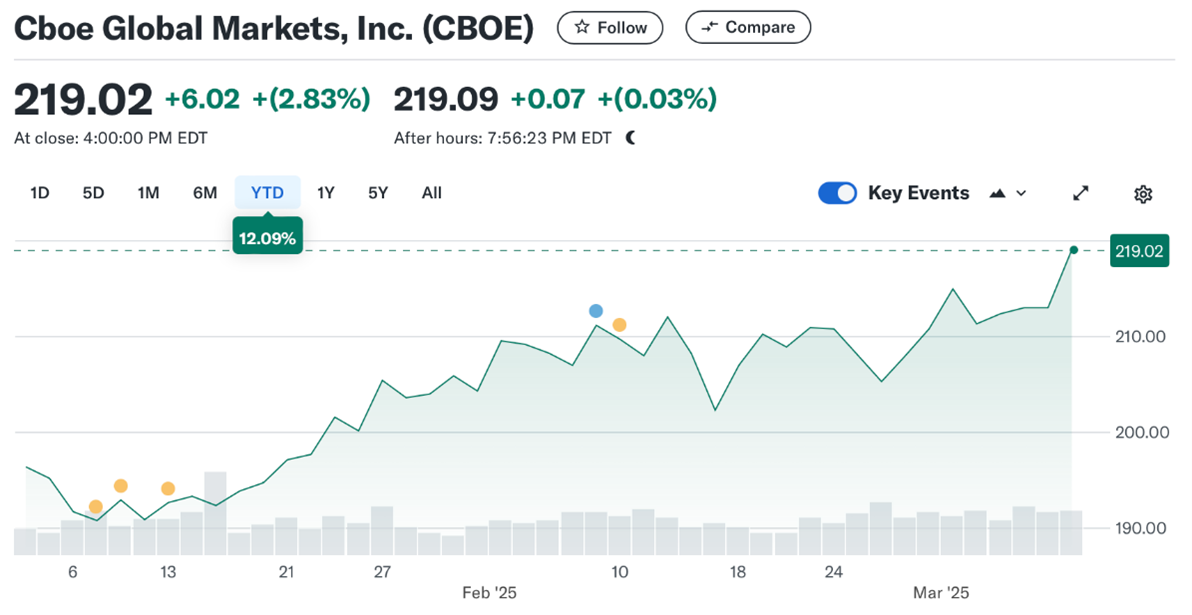Click the blue key event dot
The height and width of the screenshot is (615, 1192).
596,311
